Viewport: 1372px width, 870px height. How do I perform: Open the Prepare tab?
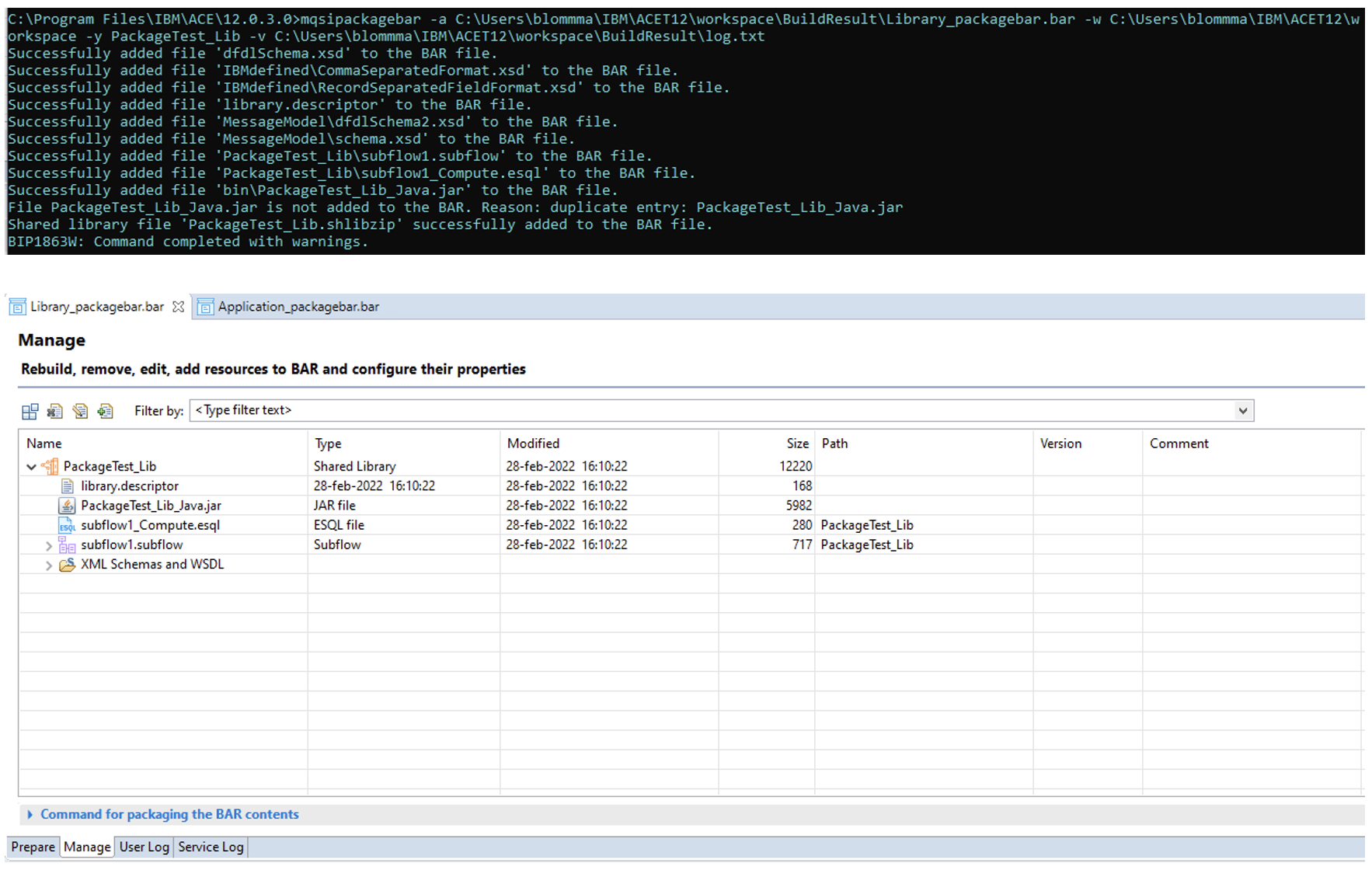[x=33, y=847]
